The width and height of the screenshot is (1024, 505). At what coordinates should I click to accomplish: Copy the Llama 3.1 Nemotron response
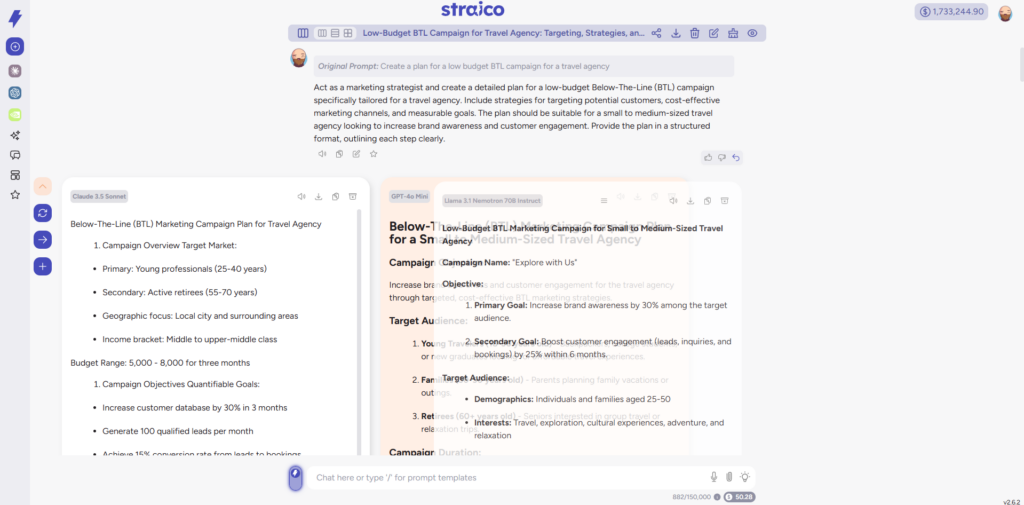(x=707, y=201)
